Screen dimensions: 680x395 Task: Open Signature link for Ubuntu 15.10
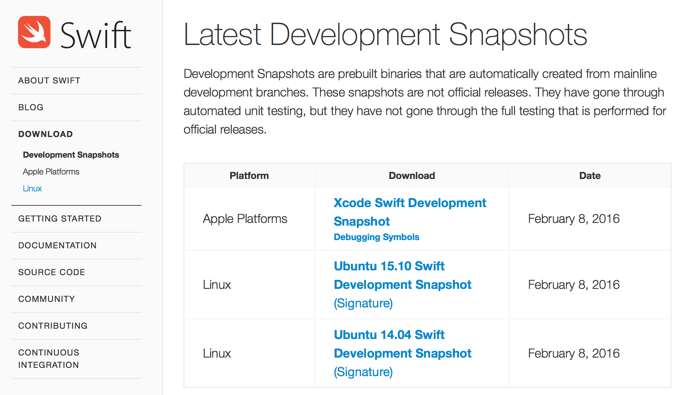[363, 303]
